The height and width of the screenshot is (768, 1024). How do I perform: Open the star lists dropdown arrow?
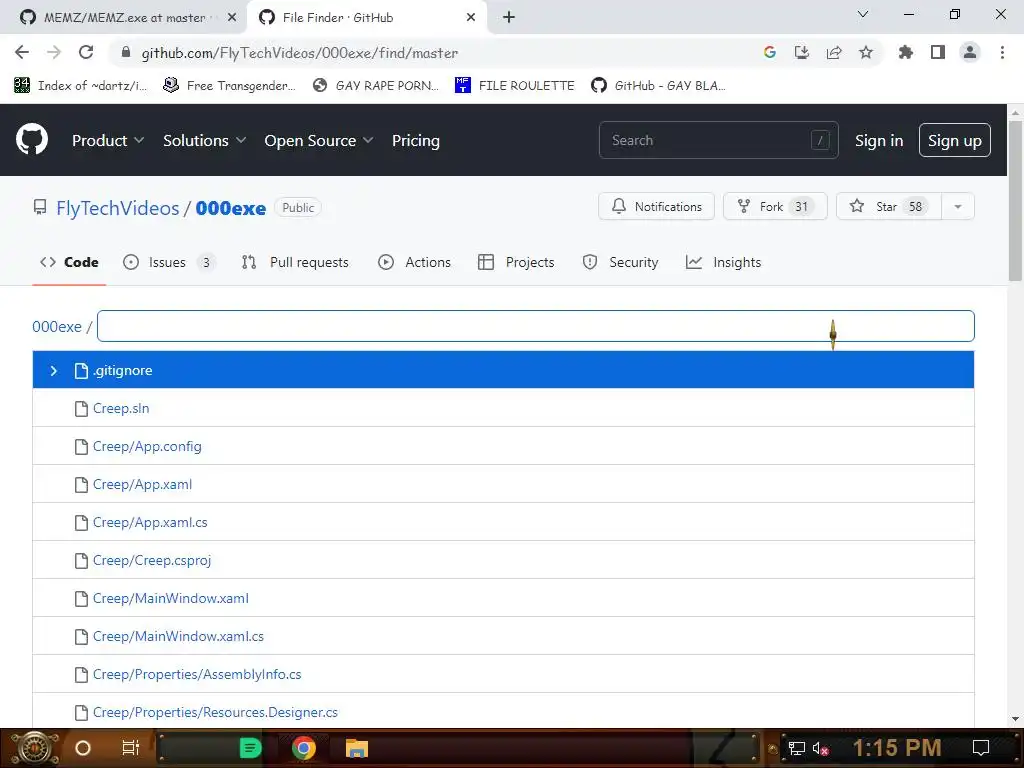pos(957,206)
